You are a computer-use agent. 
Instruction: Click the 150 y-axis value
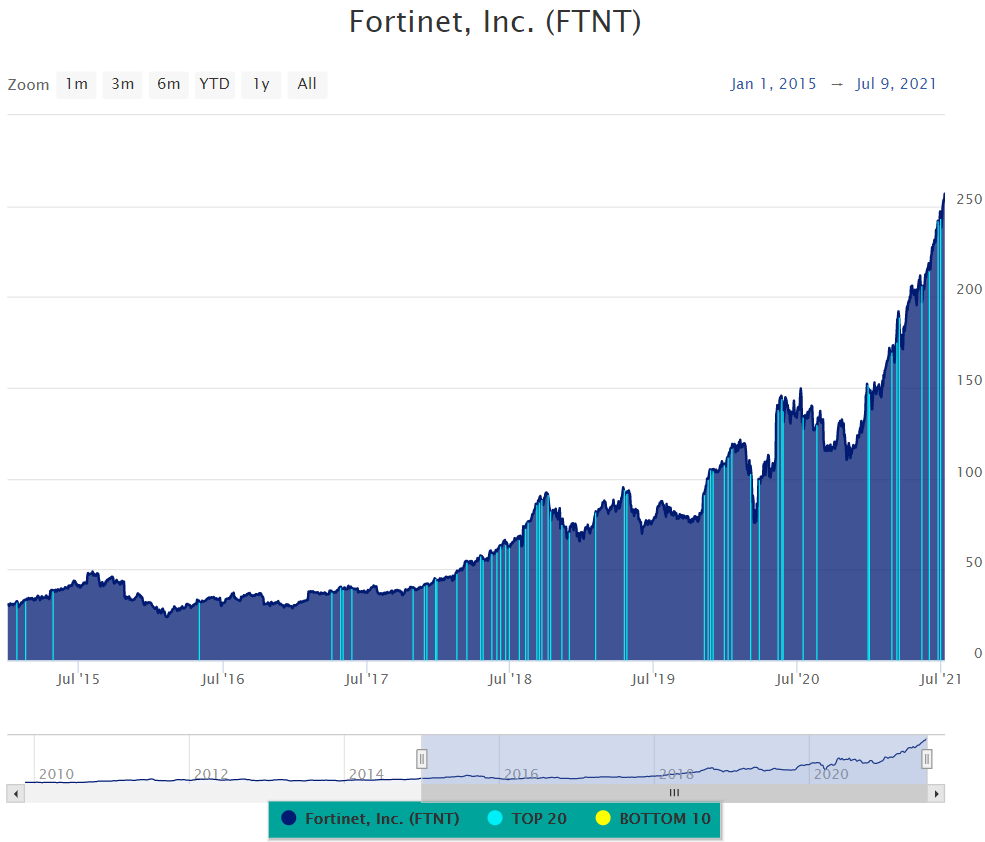tap(969, 381)
